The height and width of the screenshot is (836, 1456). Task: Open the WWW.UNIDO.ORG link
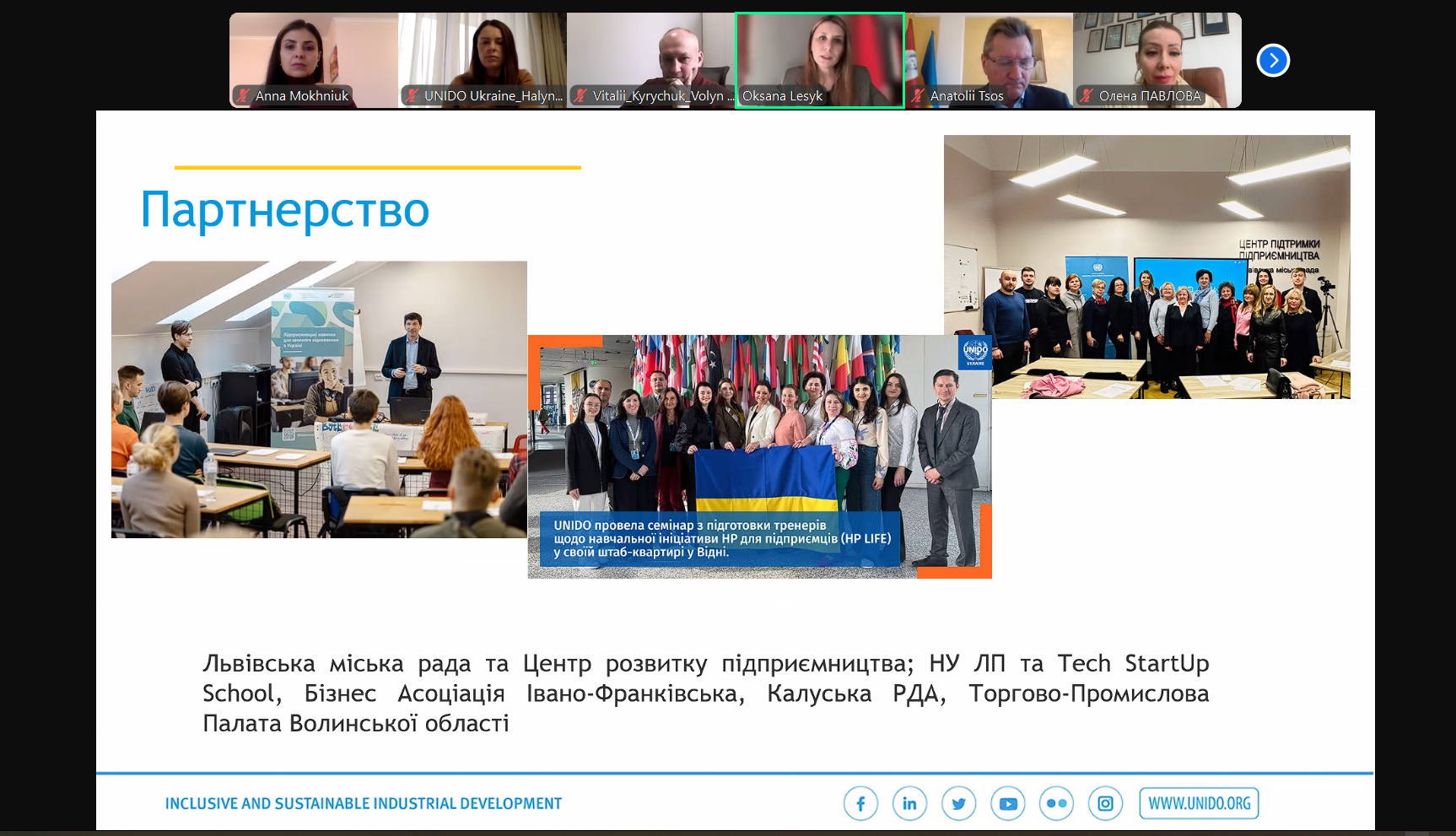click(1199, 804)
